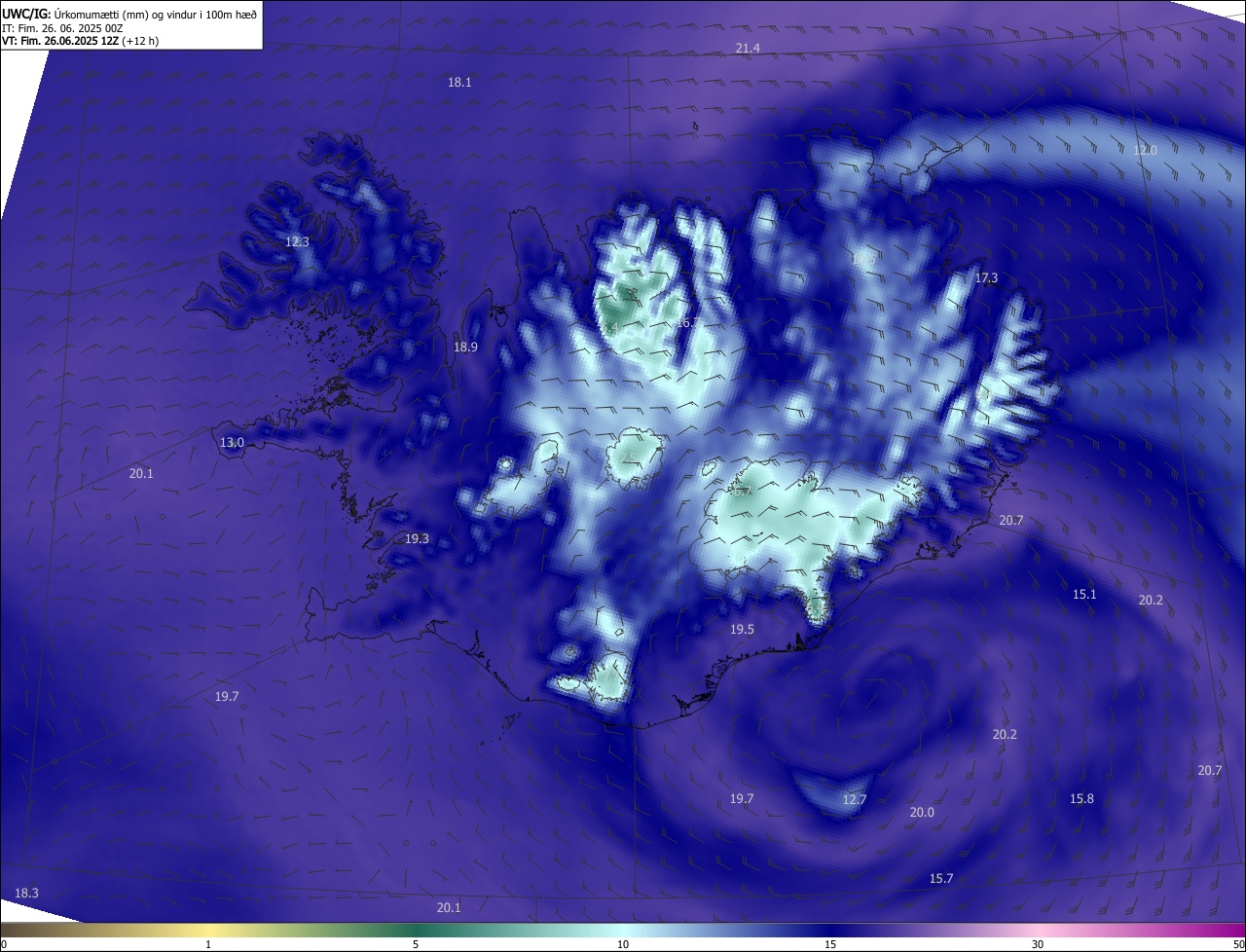Click the 21.4 value on the map
1246x952 pixels.
[748, 48]
